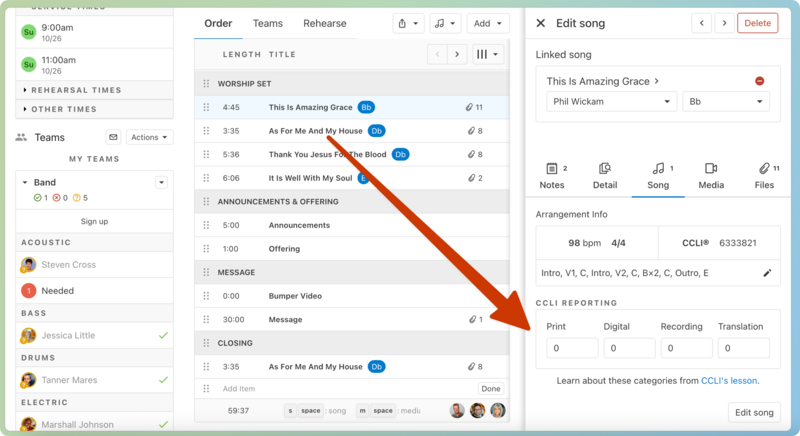Open the Bb key dropdown

[726, 101]
